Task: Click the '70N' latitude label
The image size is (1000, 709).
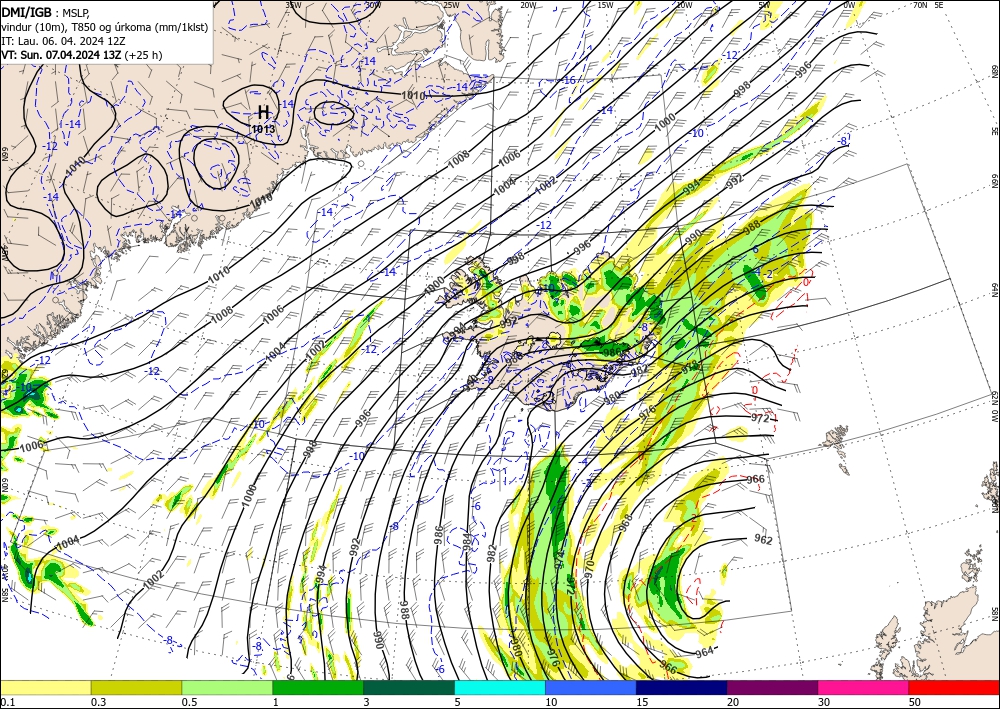Action: point(920,5)
